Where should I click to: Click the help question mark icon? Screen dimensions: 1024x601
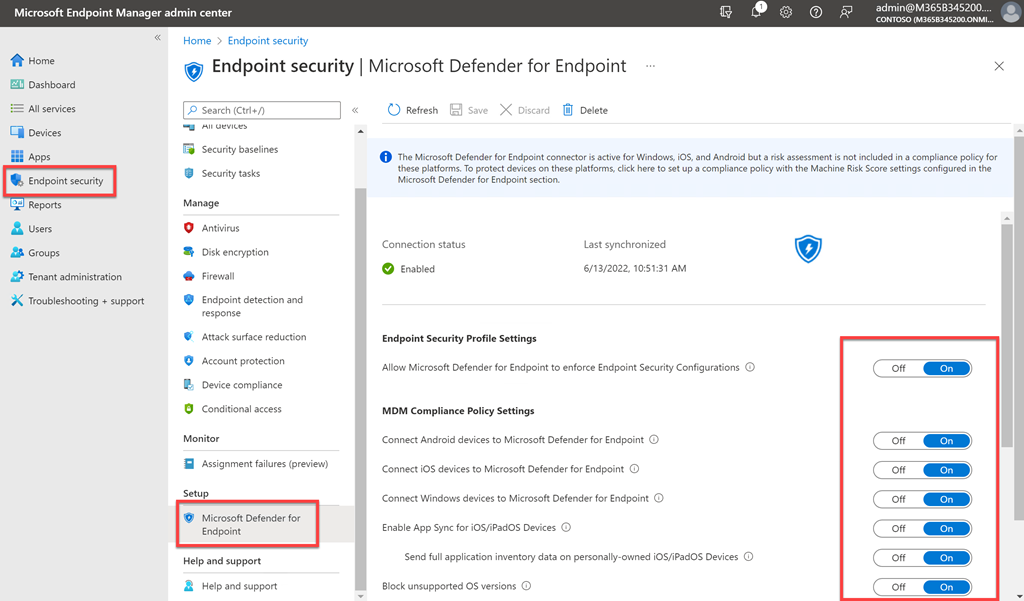point(816,13)
